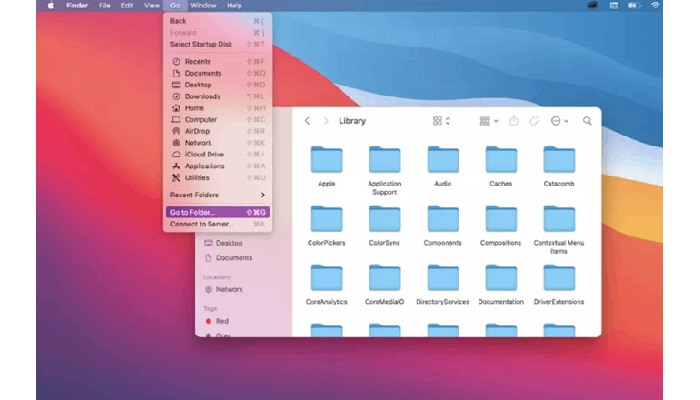Image resolution: width=700 pixels, height=400 pixels.
Task: Click the battery status icon
Action: click(634, 5)
